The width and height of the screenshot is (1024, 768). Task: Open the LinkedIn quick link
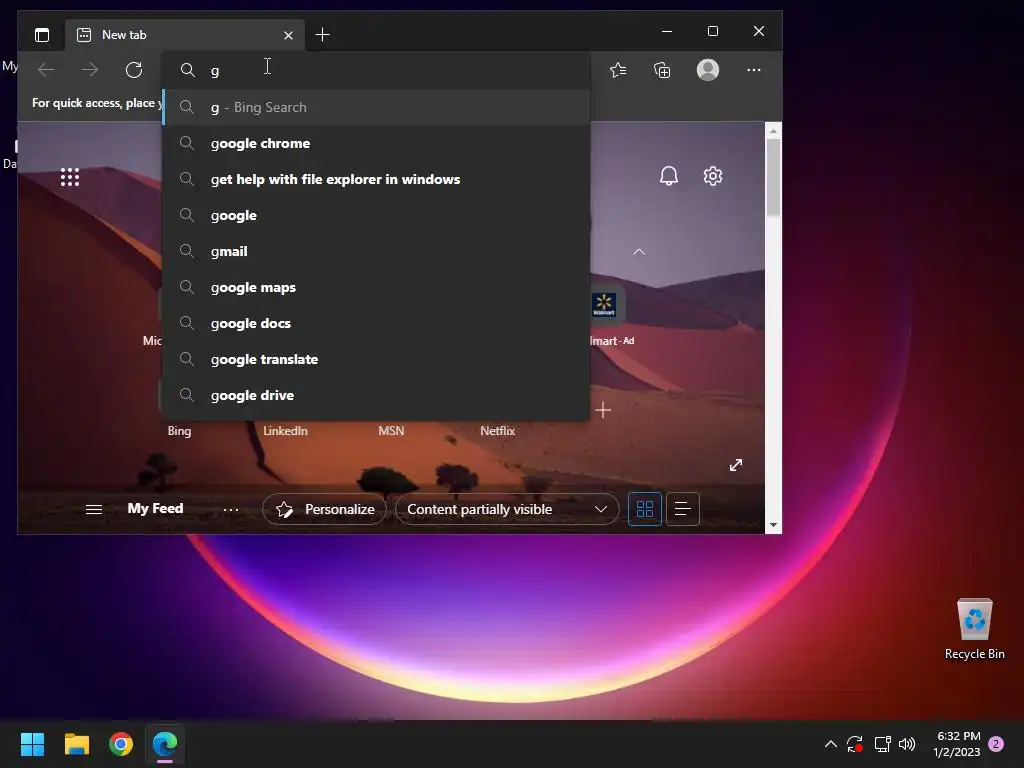coord(285,430)
